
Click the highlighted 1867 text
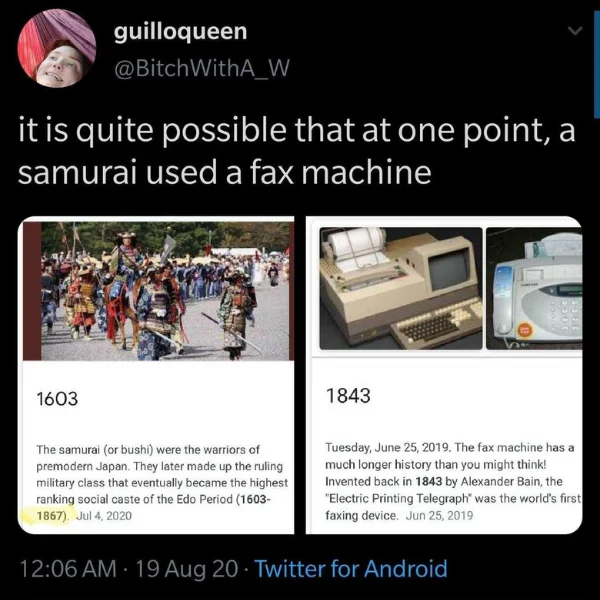pos(51,515)
